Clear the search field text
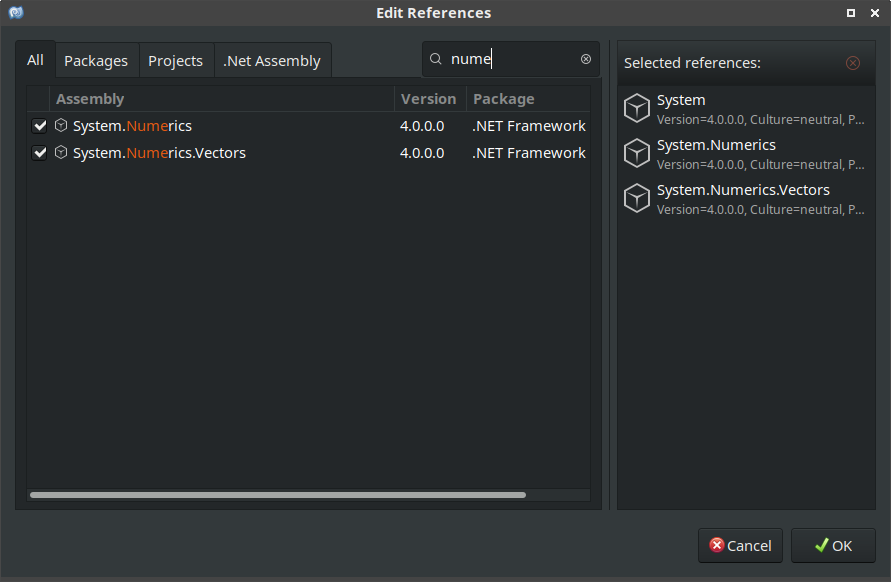This screenshot has width=891, height=582. click(586, 59)
